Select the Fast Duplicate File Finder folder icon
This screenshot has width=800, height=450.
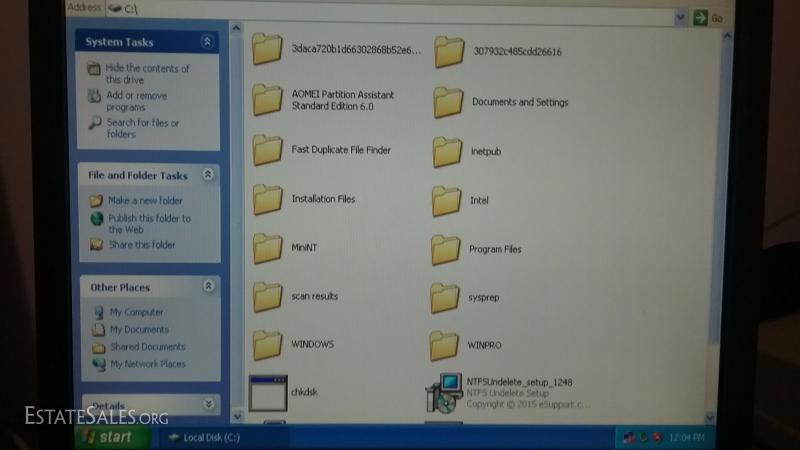click(267, 150)
